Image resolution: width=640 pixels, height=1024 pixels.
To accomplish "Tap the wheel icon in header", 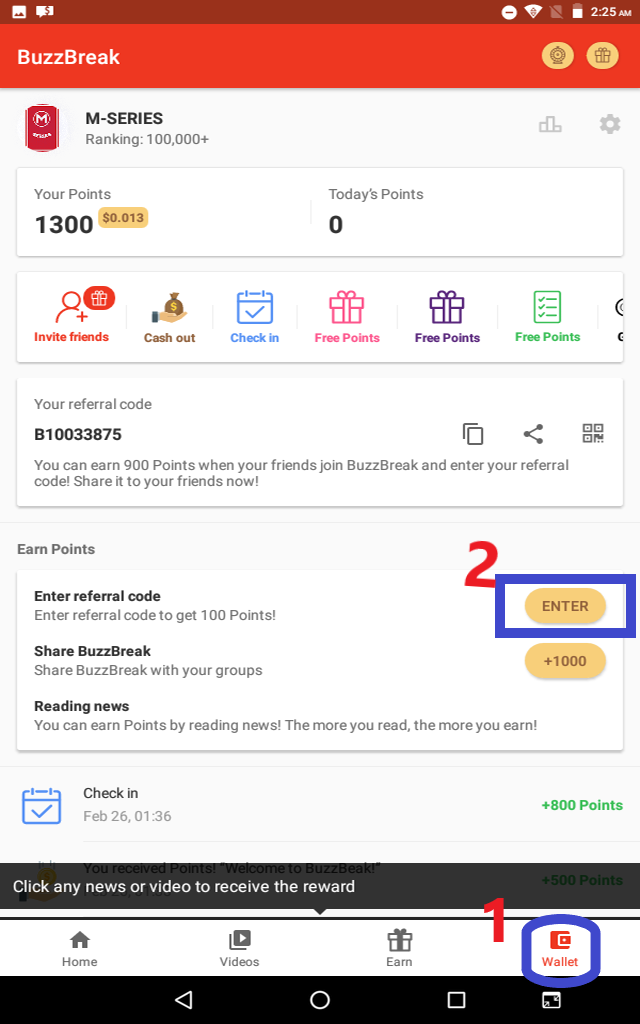I will 557,56.
